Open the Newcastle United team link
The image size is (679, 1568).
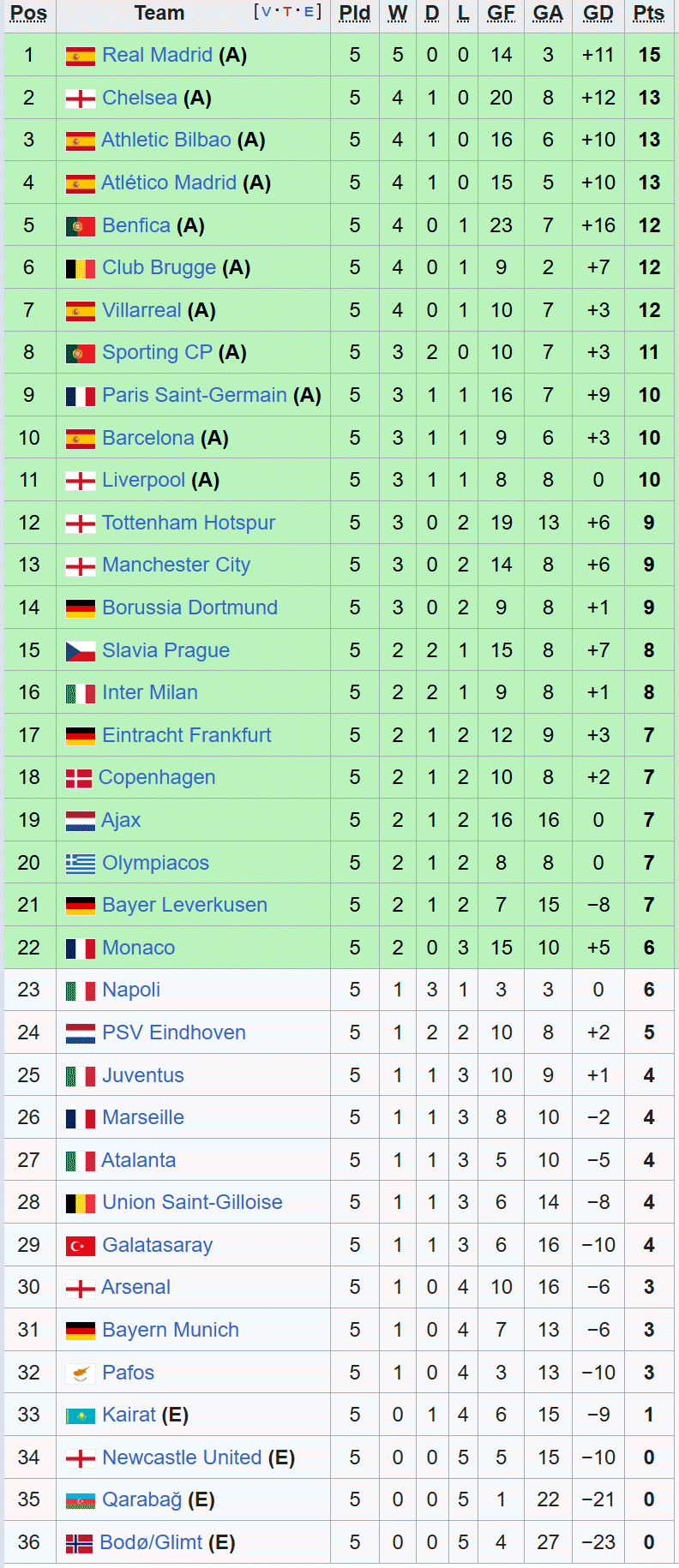click(x=182, y=1457)
